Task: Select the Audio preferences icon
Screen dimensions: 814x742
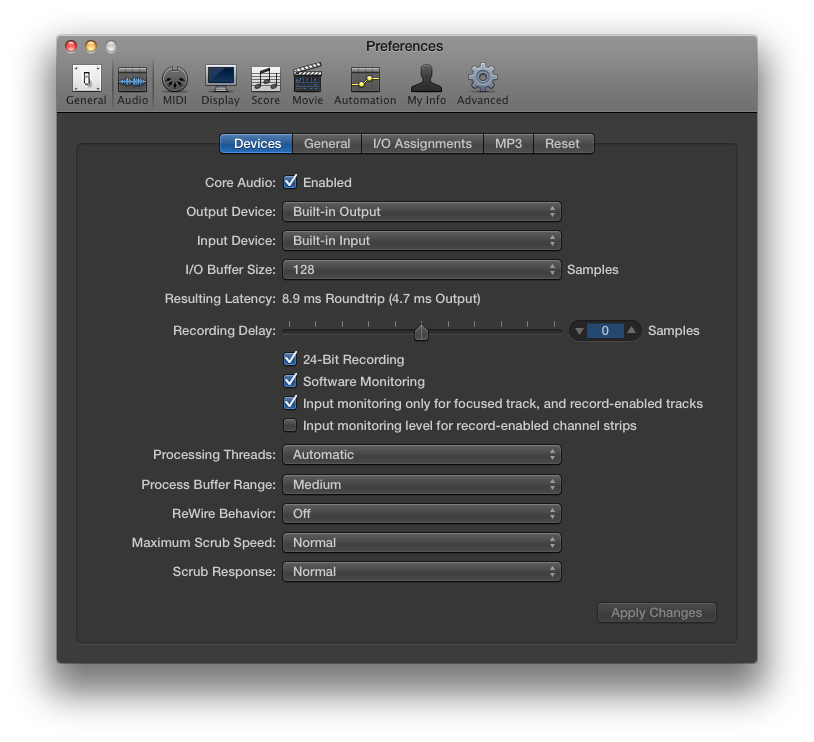Action: (x=132, y=85)
